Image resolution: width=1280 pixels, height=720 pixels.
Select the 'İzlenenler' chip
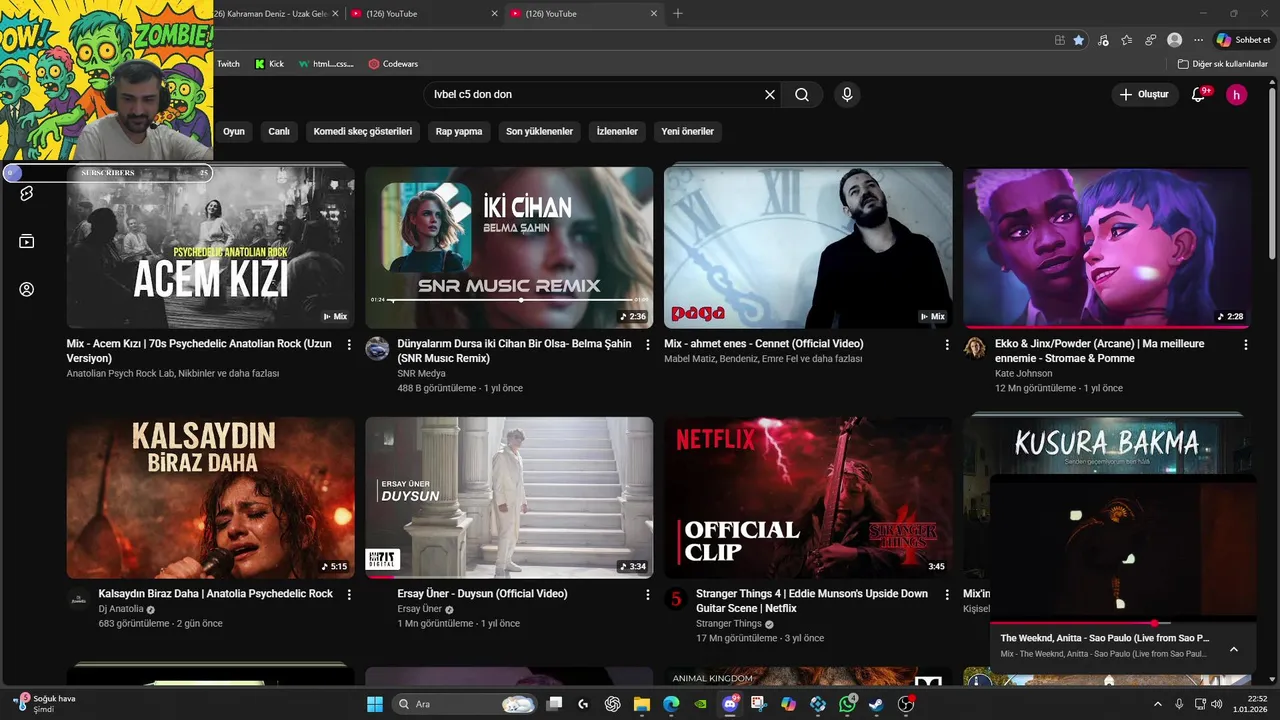(x=617, y=131)
